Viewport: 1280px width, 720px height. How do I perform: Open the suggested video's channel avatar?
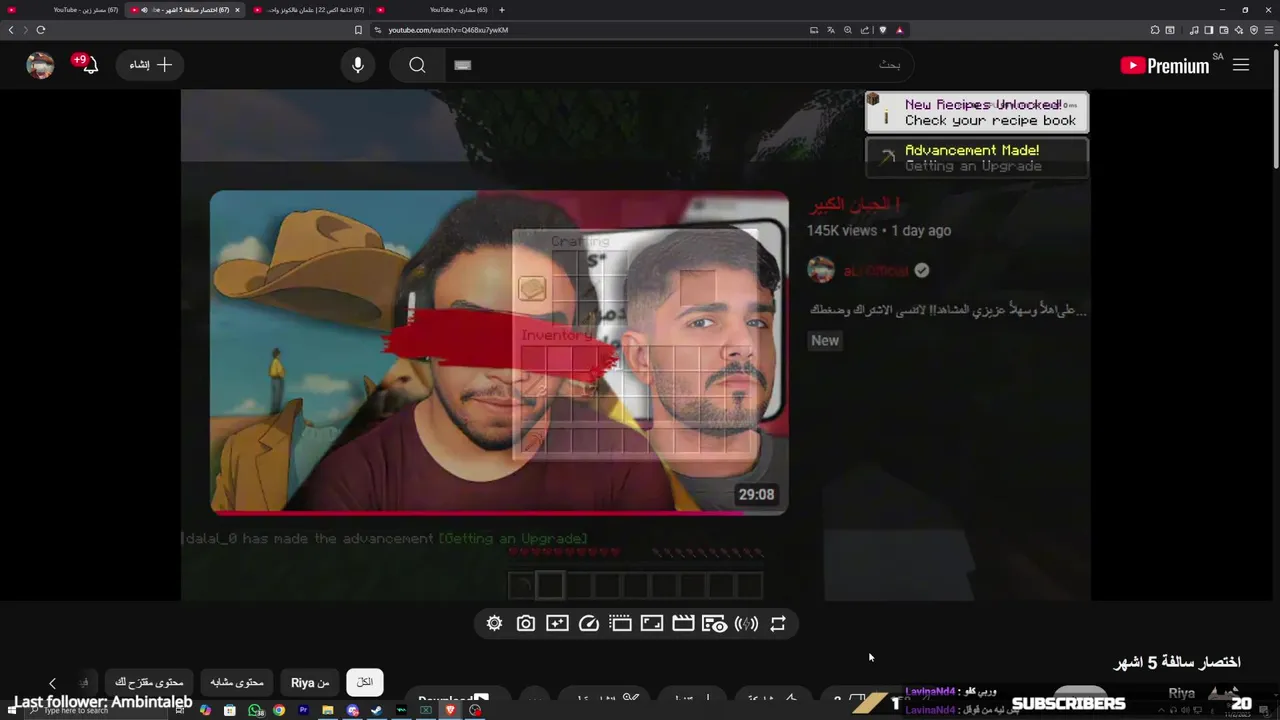(821, 270)
